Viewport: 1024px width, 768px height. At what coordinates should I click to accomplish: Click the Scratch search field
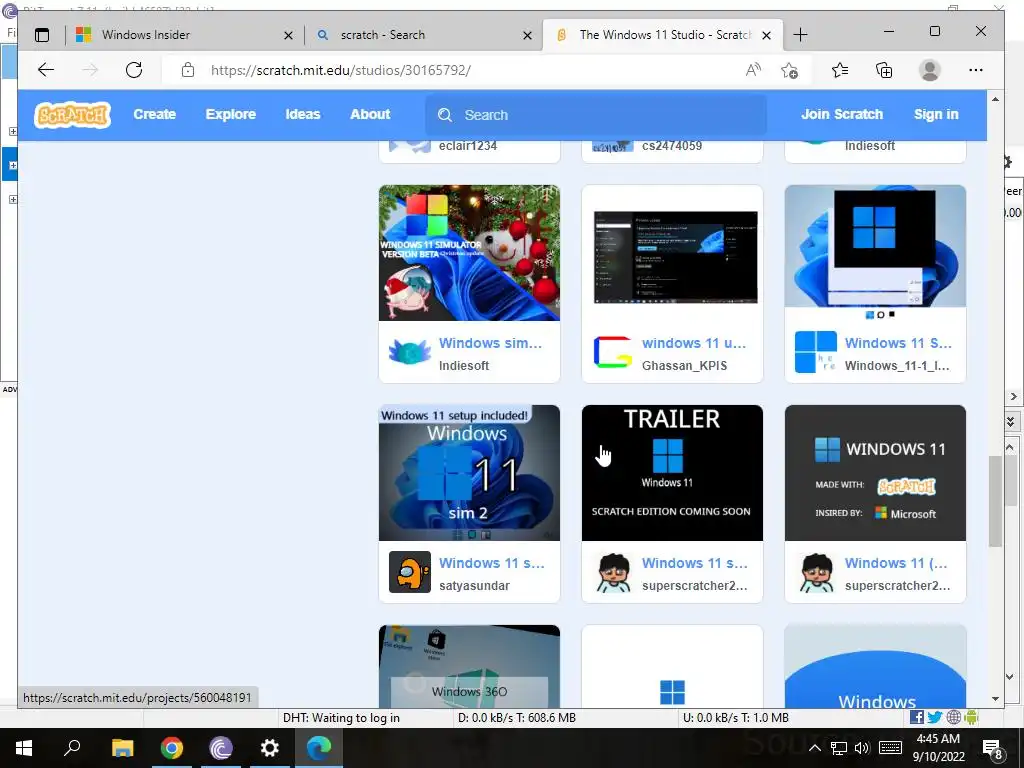[x=596, y=115]
